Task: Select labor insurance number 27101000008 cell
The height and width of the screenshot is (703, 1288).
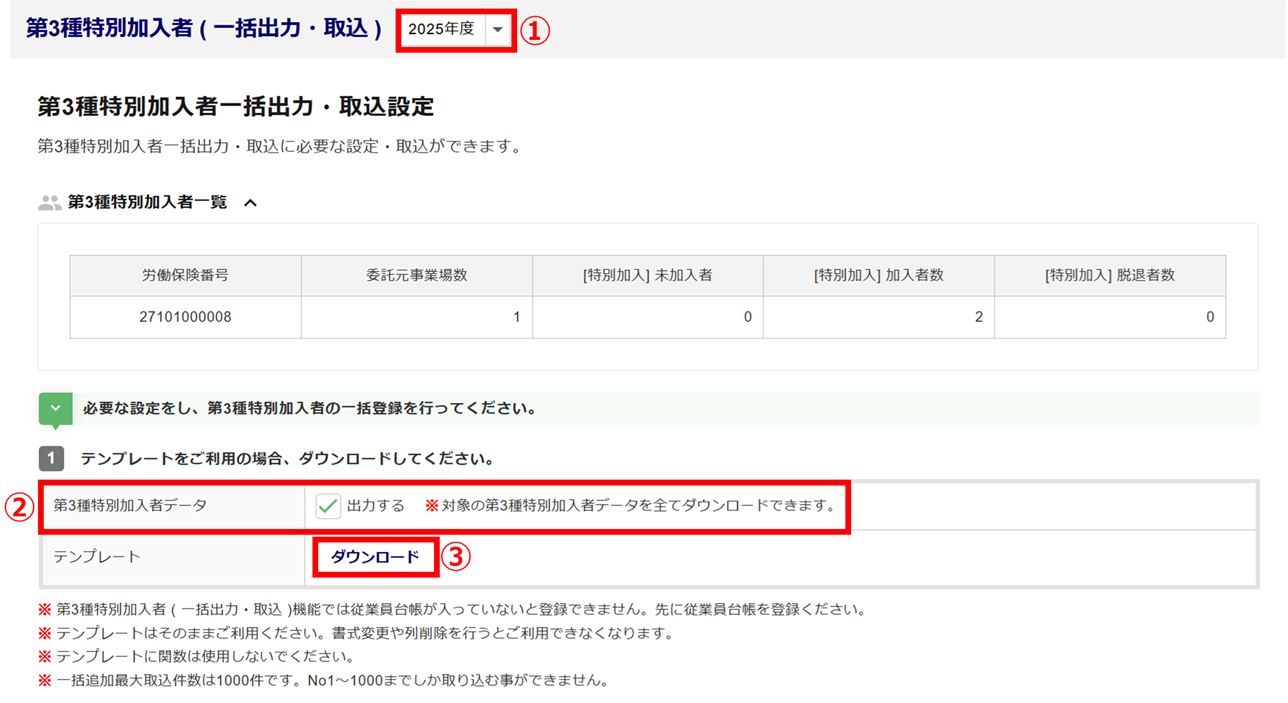Action: click(x=185, y=317)
